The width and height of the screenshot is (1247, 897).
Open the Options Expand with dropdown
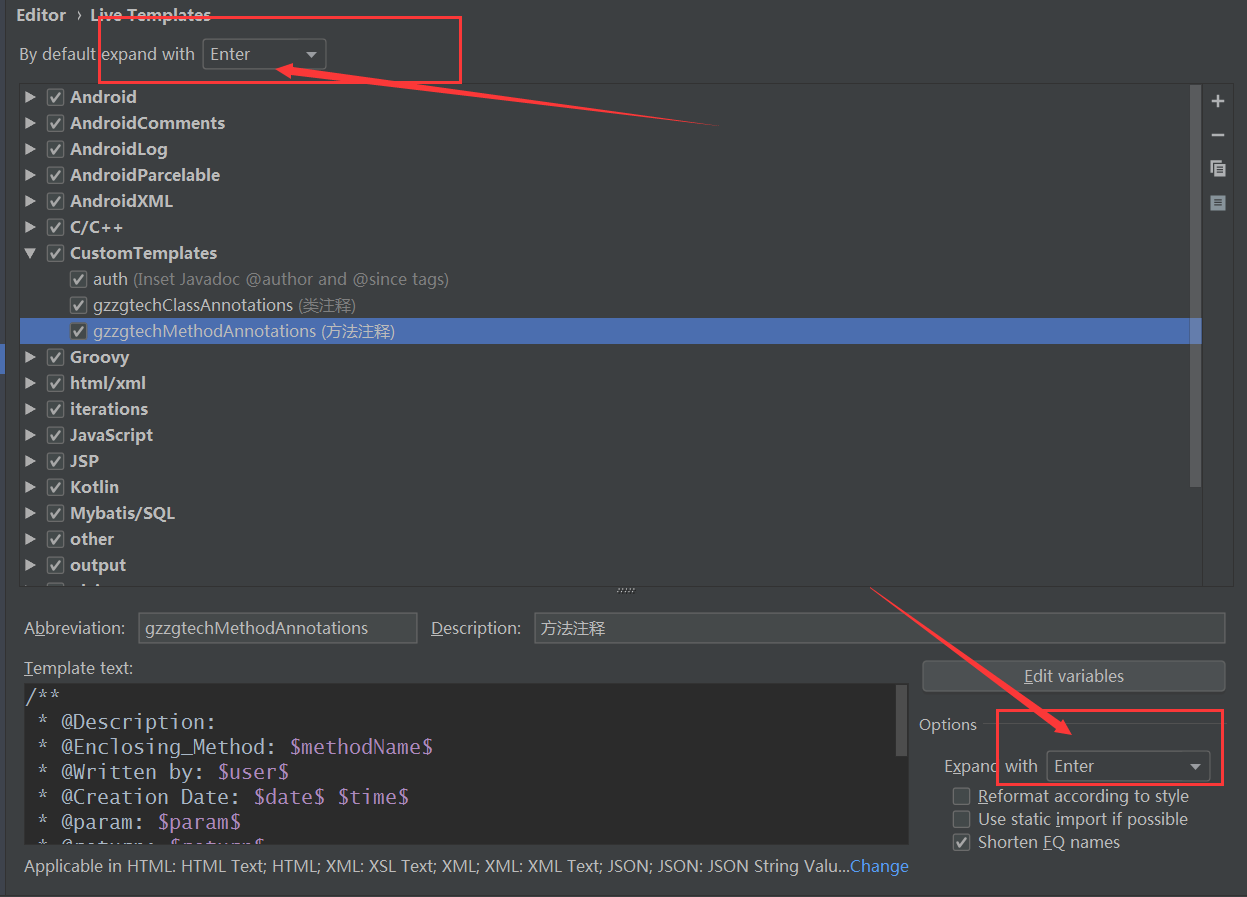[x=1128, y=766]
